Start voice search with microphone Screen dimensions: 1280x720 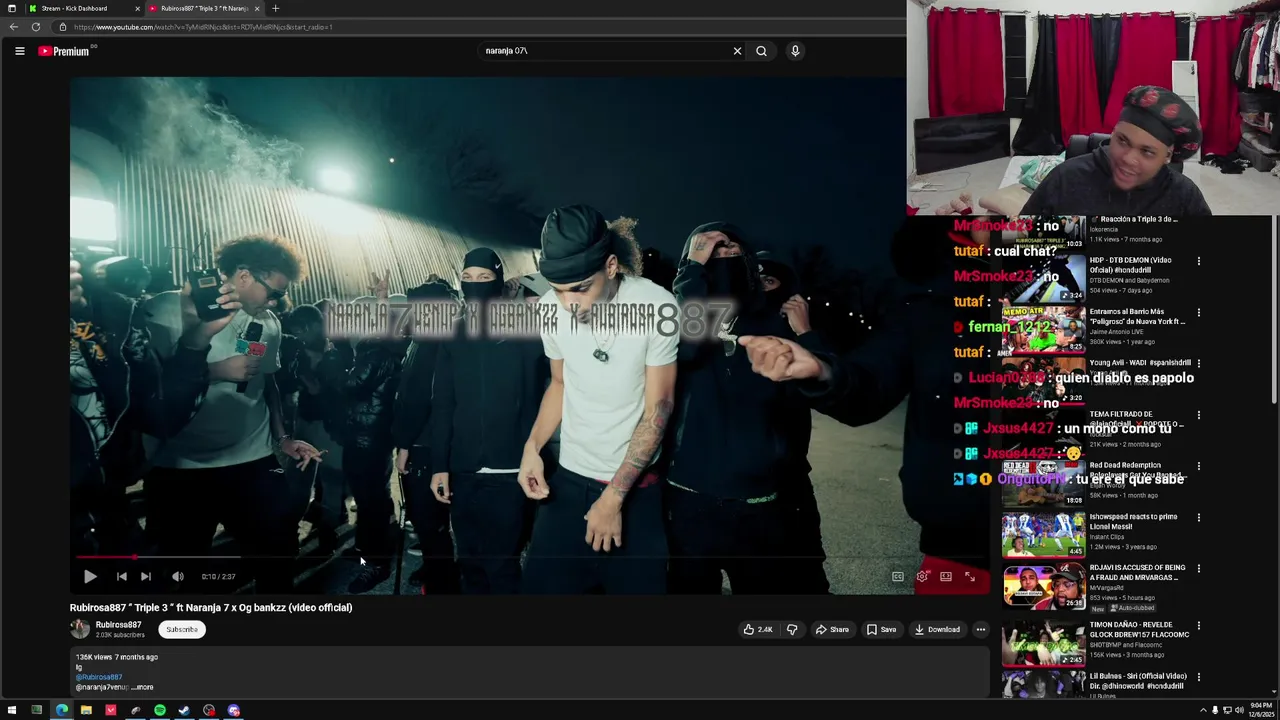795,51
